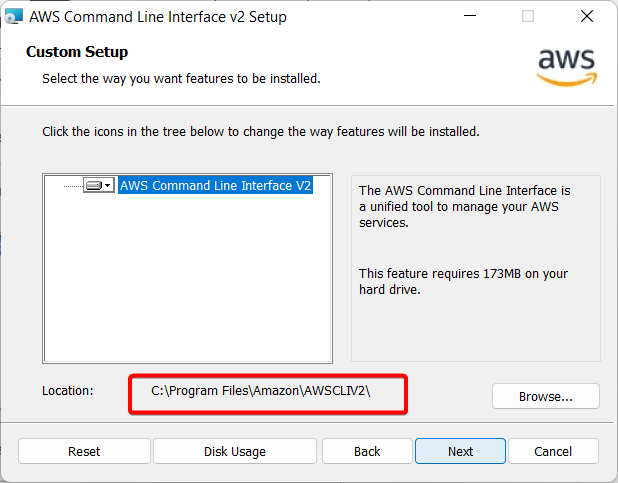Cancel the AWS CLI setup
Screen dimensions: 618x483
[553, 451]
